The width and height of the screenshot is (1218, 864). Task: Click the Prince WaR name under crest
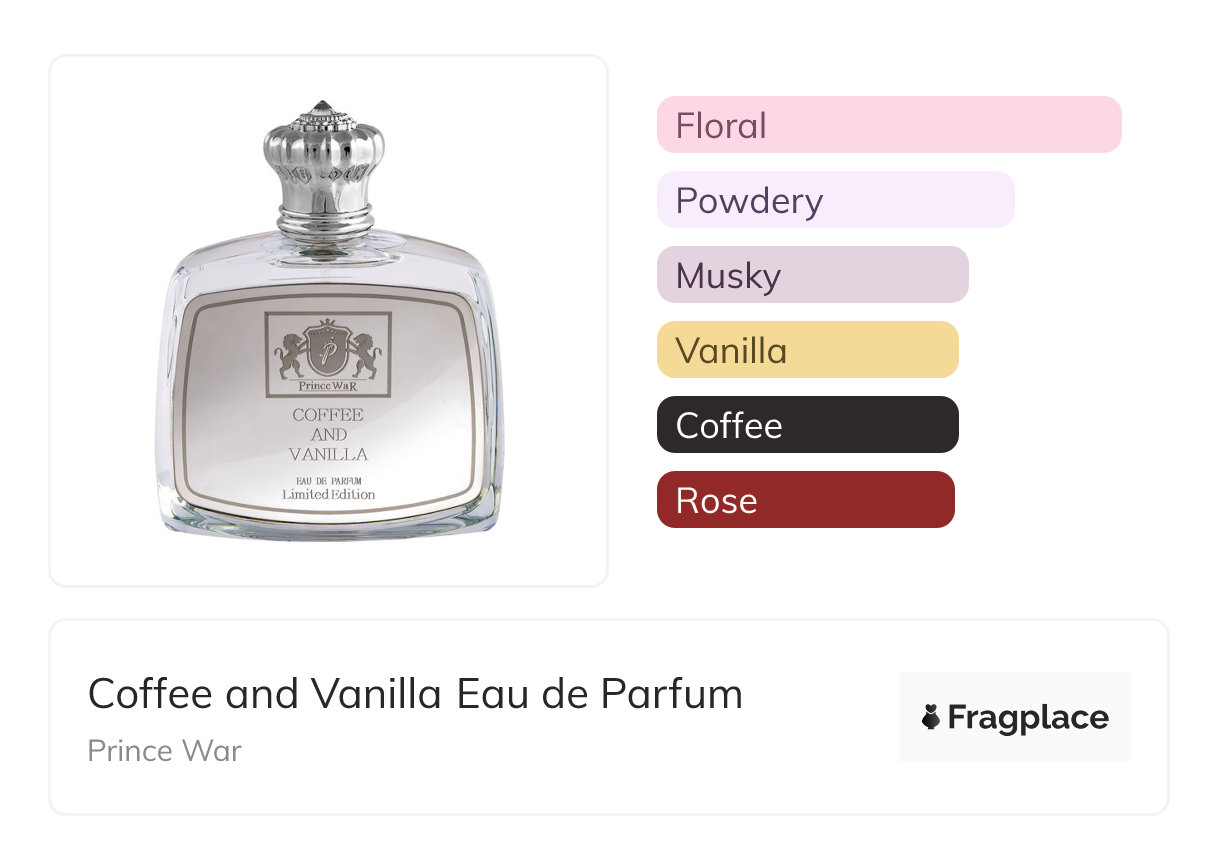(x=328, y=386)
